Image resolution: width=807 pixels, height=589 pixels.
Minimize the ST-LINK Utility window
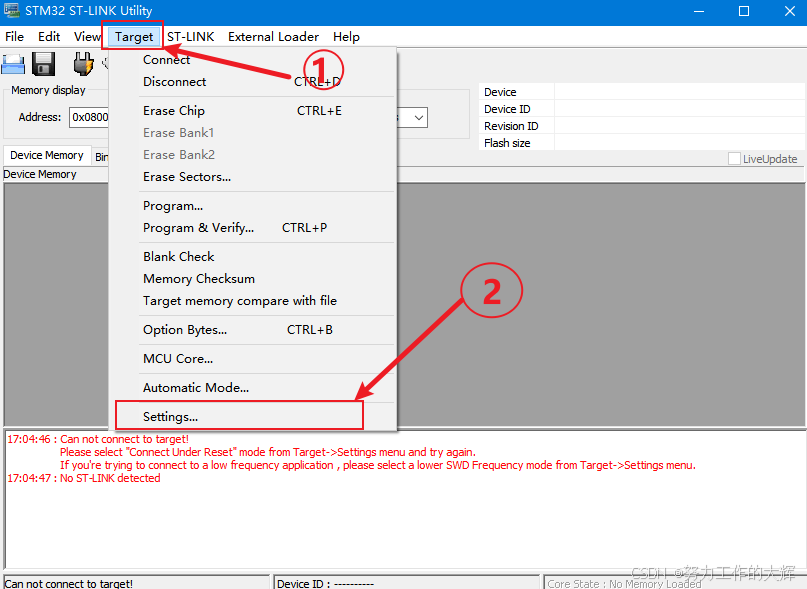tap(699, 11)
